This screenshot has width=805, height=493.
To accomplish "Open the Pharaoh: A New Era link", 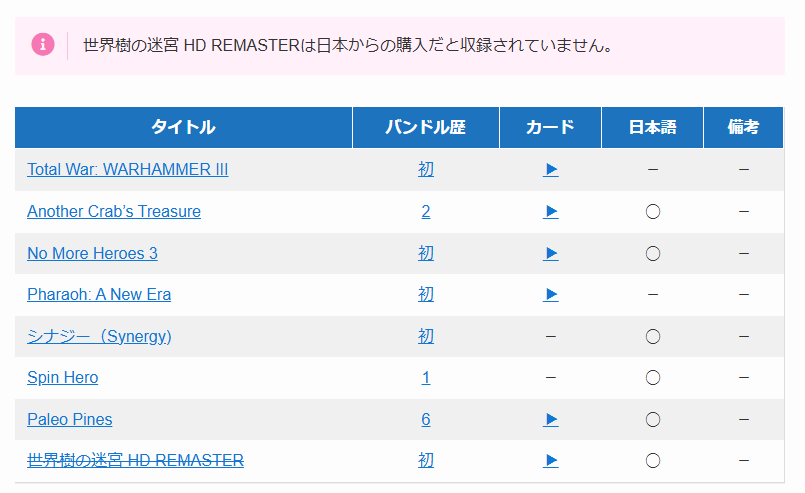I will (x=99, y=295).
